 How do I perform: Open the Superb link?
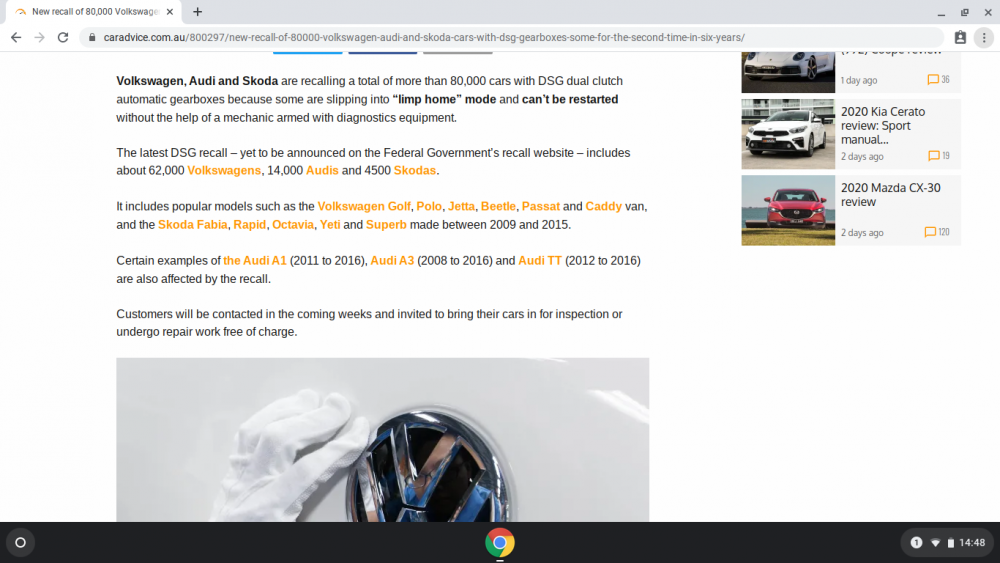click(386, 224)
